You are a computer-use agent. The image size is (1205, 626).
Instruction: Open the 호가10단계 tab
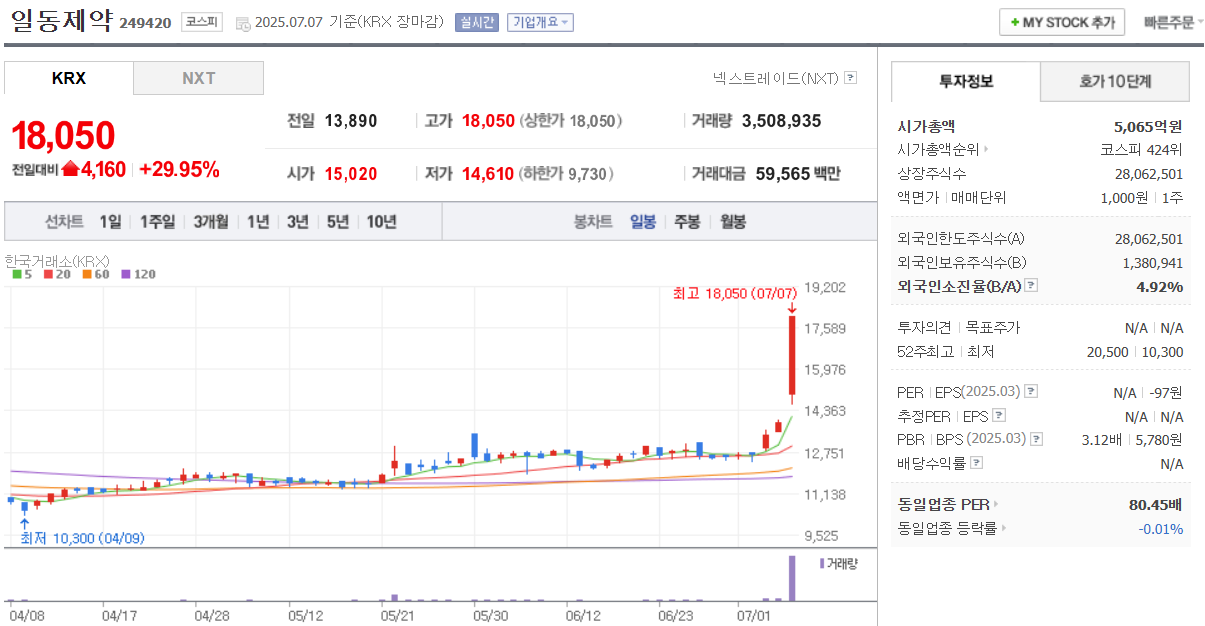coord(1115,81)
